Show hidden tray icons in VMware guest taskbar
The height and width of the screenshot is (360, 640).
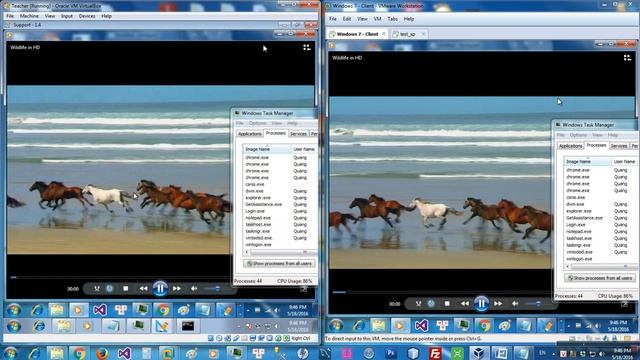(569, 326)
